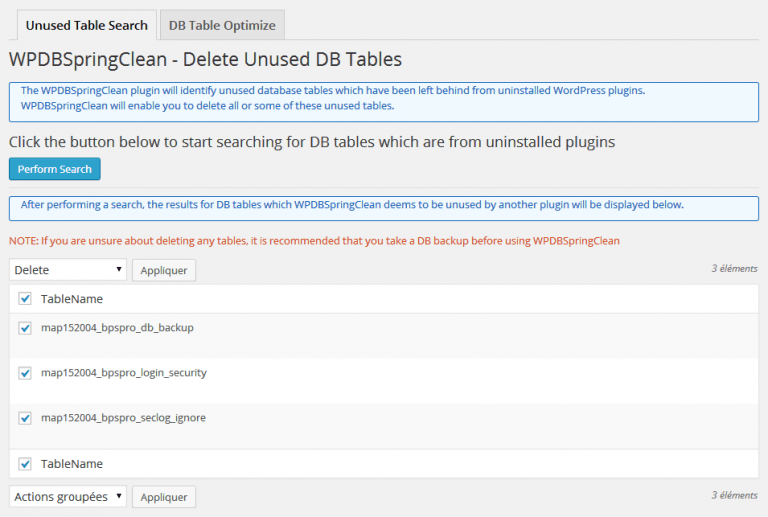The height and width of the screenshot is (517, 768).
Task: Switch to the DB Table Optimize tab
Action: (222, 25)
